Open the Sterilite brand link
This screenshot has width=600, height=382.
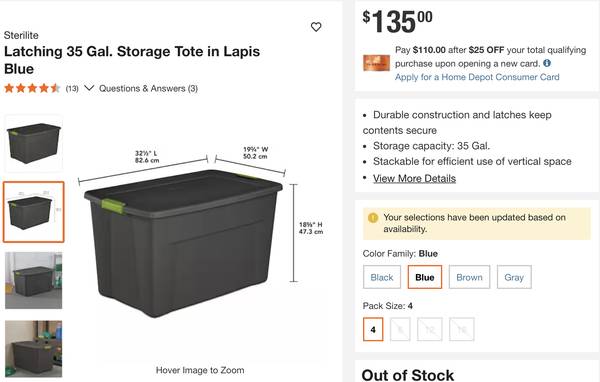click(x=21, y=35)
